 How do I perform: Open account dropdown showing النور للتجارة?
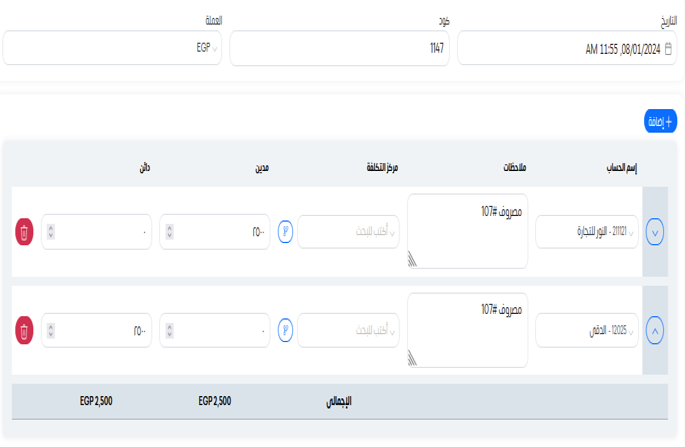click(588, 232)
